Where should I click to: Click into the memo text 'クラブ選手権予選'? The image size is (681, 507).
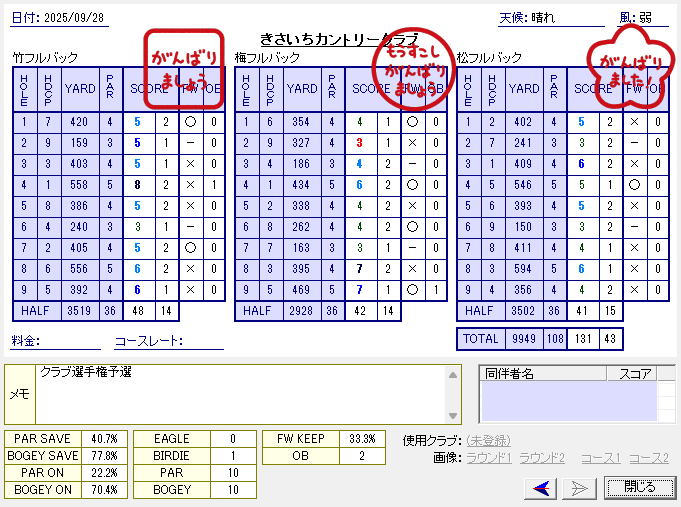(x=86, y=373)
